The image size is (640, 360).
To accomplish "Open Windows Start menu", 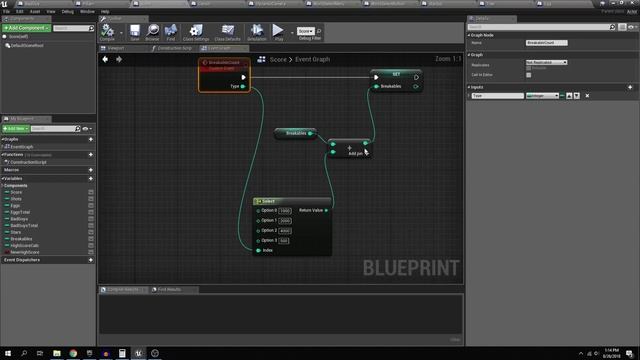I will coord(8,353).
